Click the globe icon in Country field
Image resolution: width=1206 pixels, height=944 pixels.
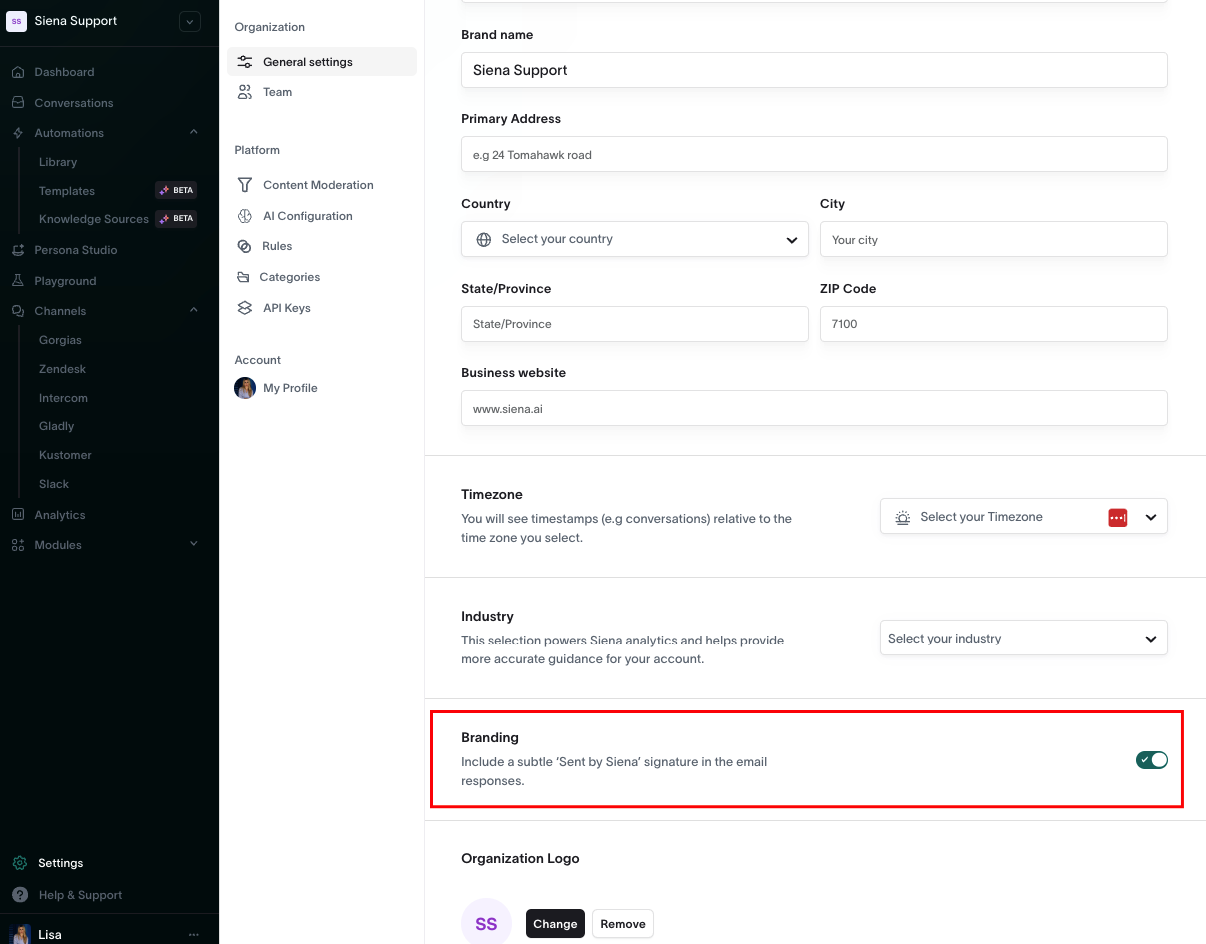click(484, 240)
